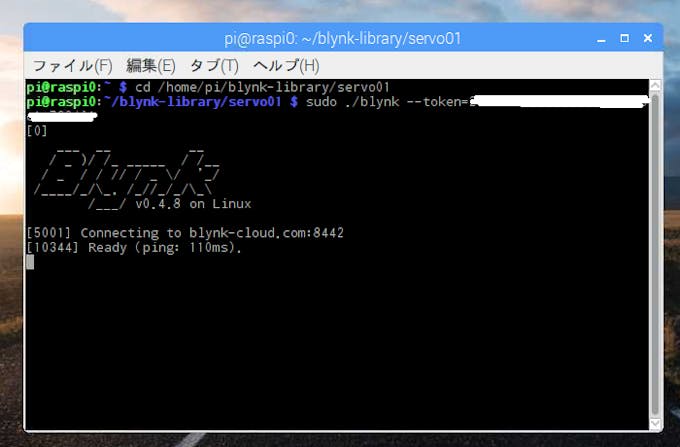Viewport: 680px width, 447px height.
Task: Click the scrollbar up arrow
Action: (x=655, y=85)
